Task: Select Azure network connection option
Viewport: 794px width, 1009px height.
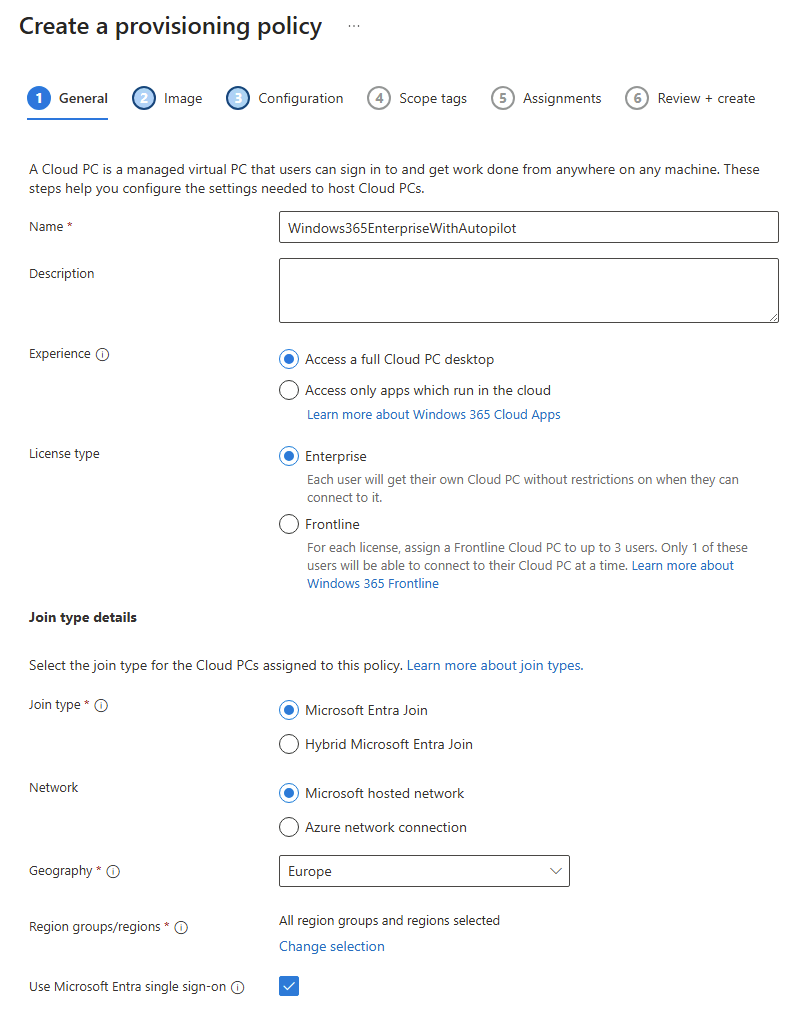Action: coord(289,827)
